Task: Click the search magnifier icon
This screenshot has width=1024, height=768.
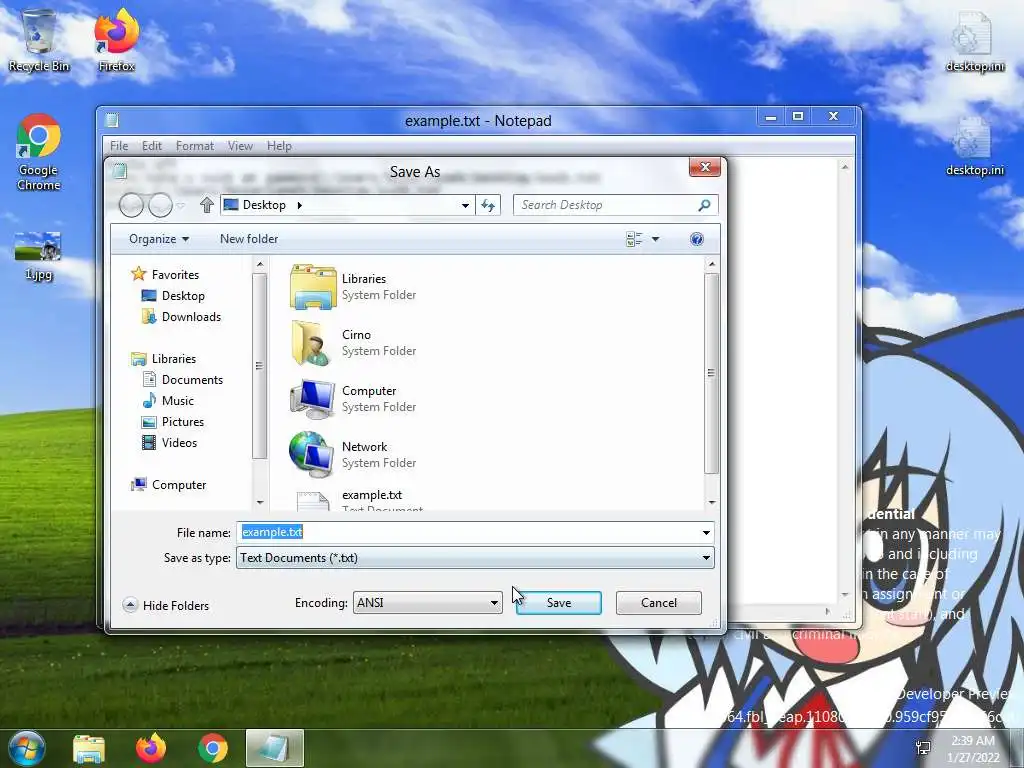Action: click(x=704, y=205)
